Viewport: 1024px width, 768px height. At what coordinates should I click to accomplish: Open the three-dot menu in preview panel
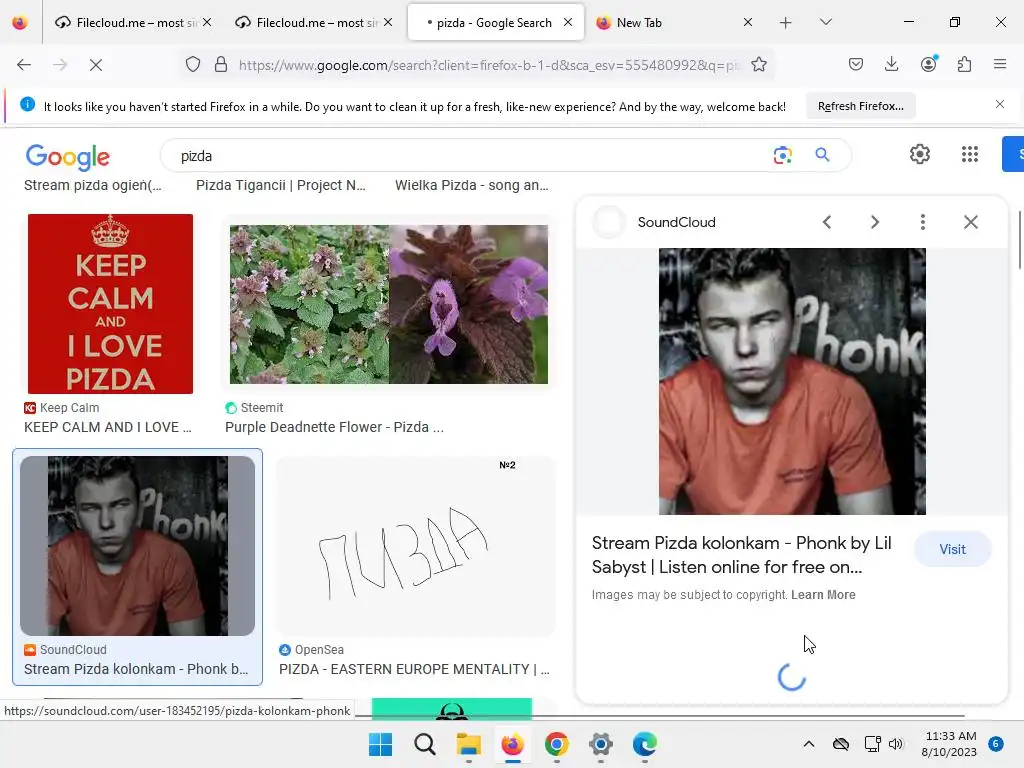(923, 222)
